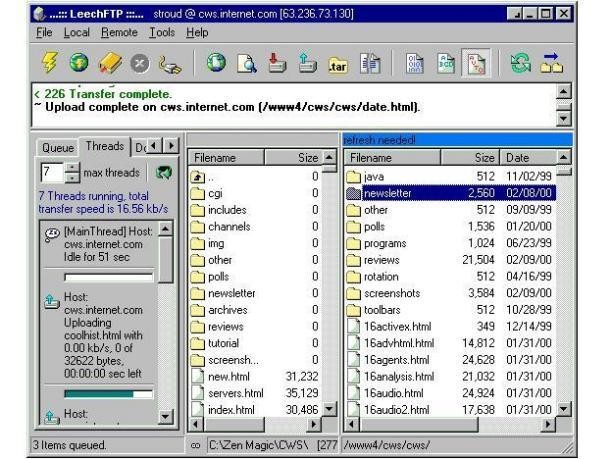612x459 pixels.
Task: Click the parent directory '..' folder icon
Action: 197,177
